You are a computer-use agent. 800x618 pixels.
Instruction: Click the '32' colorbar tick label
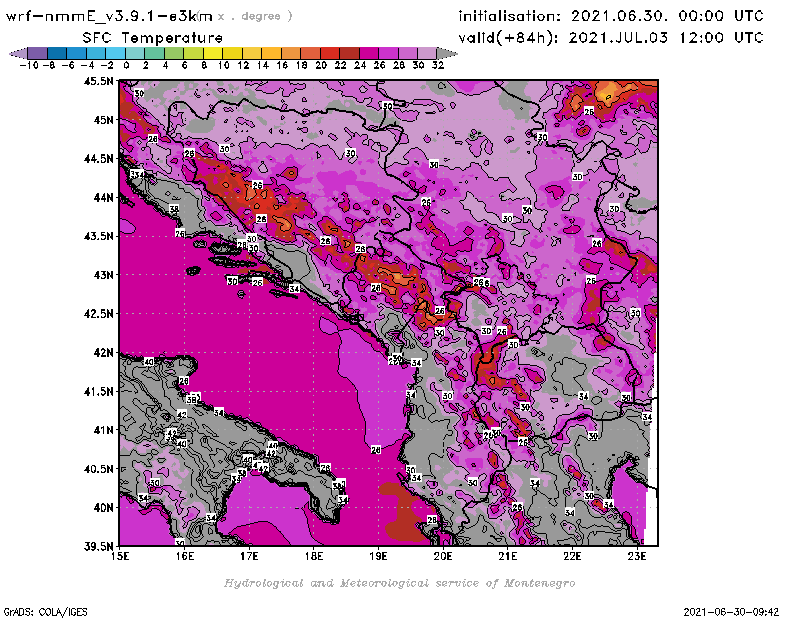[438, 65]
